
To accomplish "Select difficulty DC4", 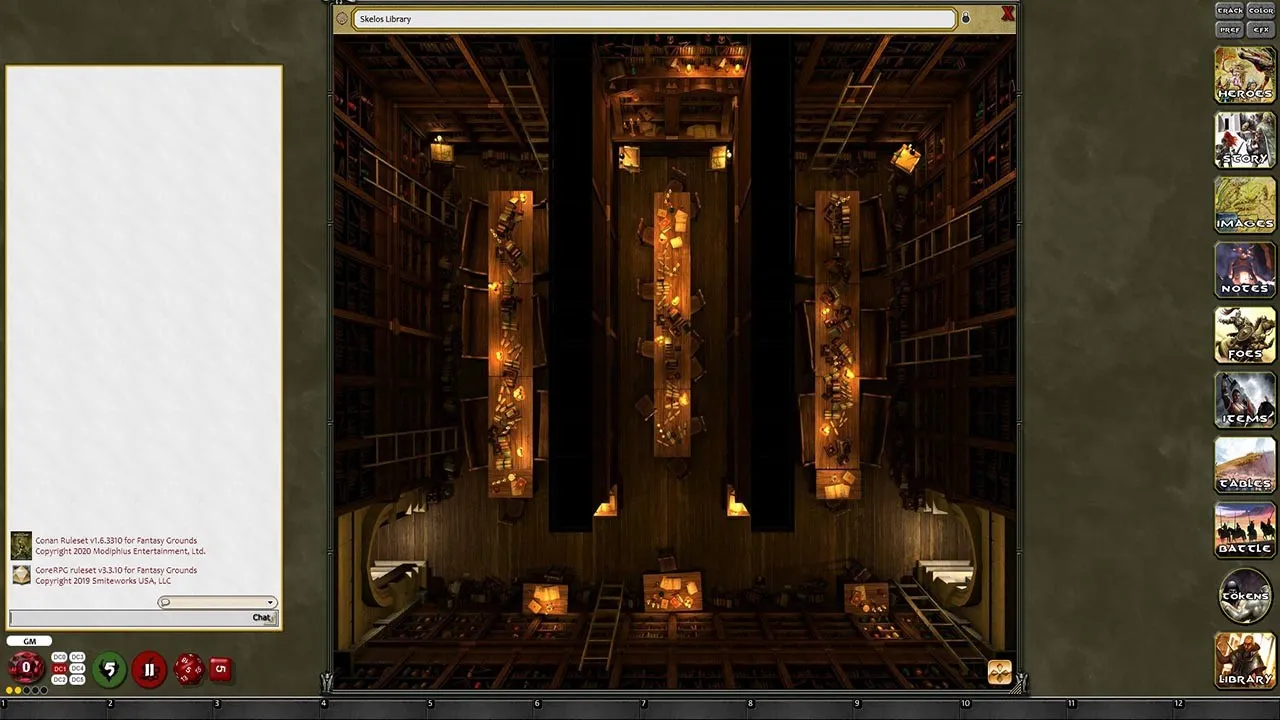I will [x=77, y=669].
